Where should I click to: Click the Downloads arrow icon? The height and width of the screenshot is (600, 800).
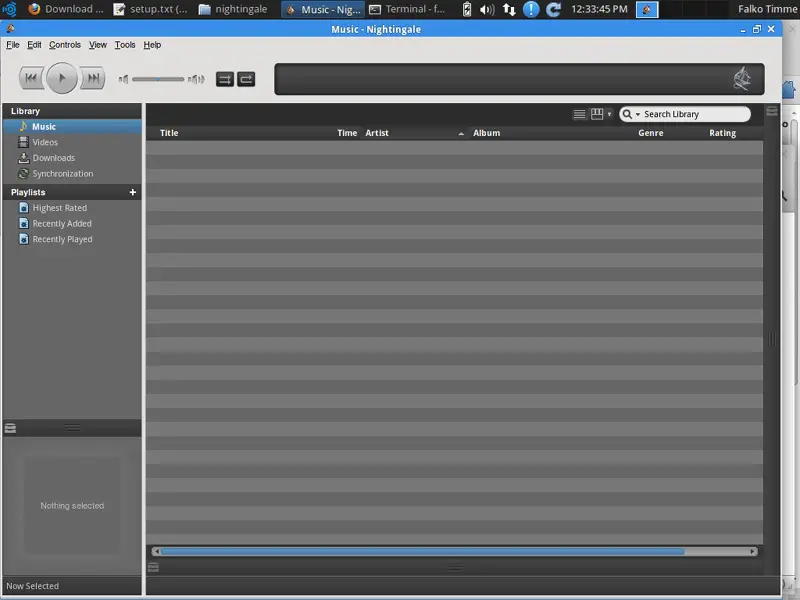click(23, 158)
